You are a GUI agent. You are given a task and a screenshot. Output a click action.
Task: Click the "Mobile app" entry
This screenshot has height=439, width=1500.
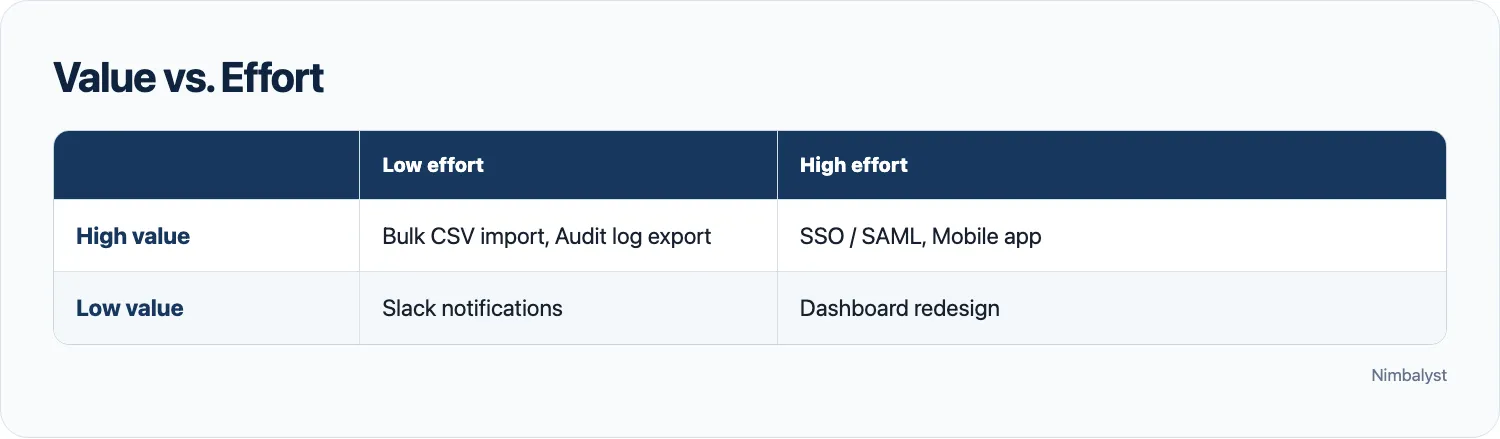pyautogui.click(x=987, y=236)
